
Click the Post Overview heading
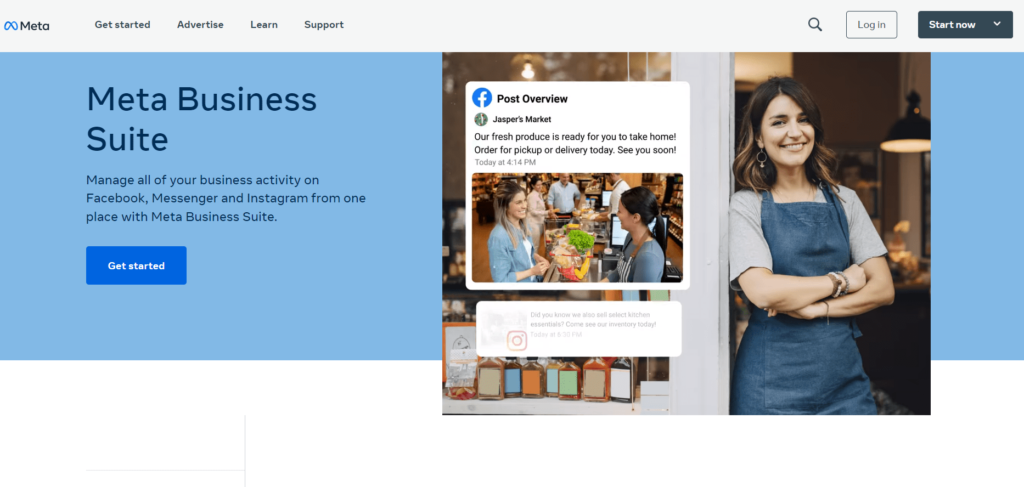tap(532, 99)
